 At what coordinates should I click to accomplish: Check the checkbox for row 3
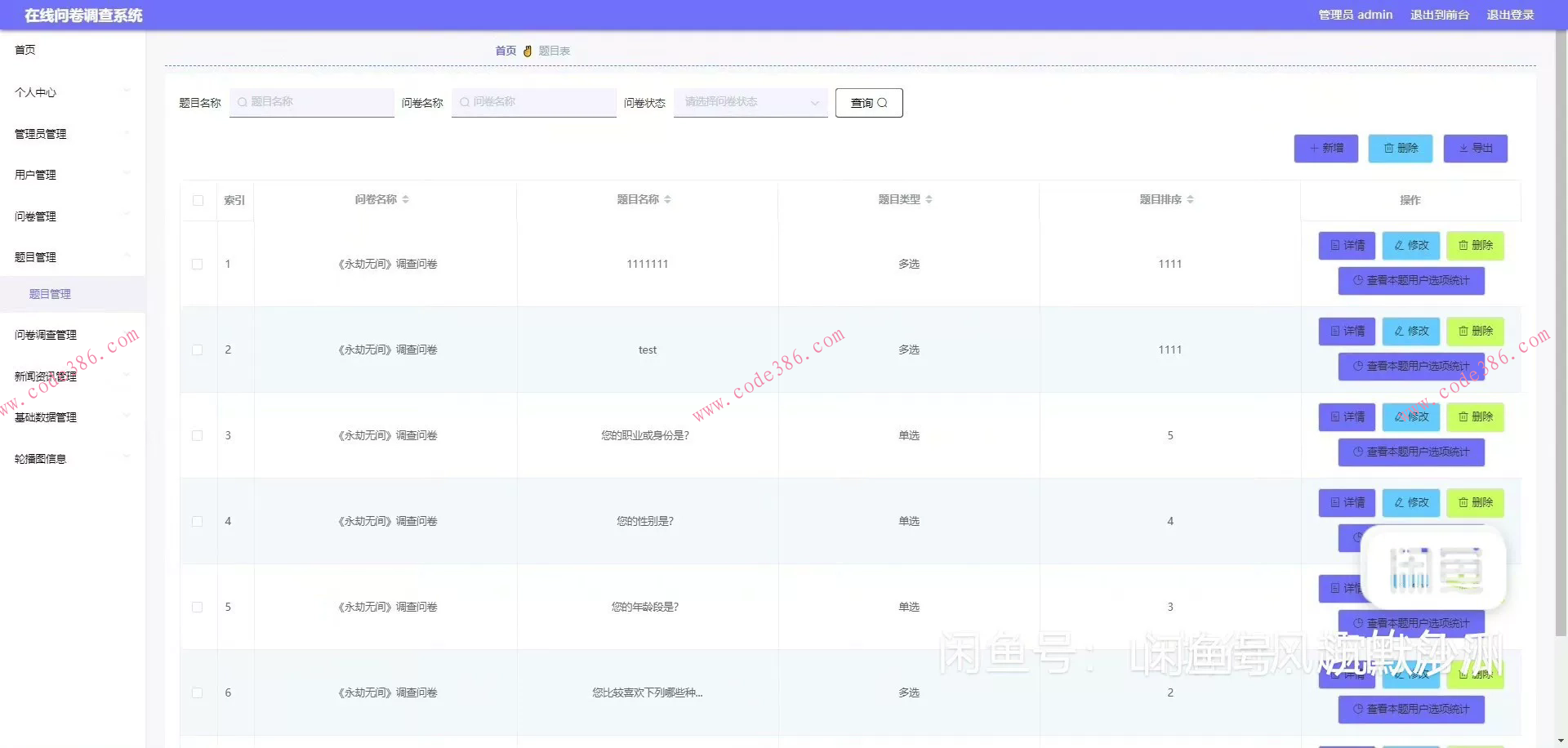point(197,436)
